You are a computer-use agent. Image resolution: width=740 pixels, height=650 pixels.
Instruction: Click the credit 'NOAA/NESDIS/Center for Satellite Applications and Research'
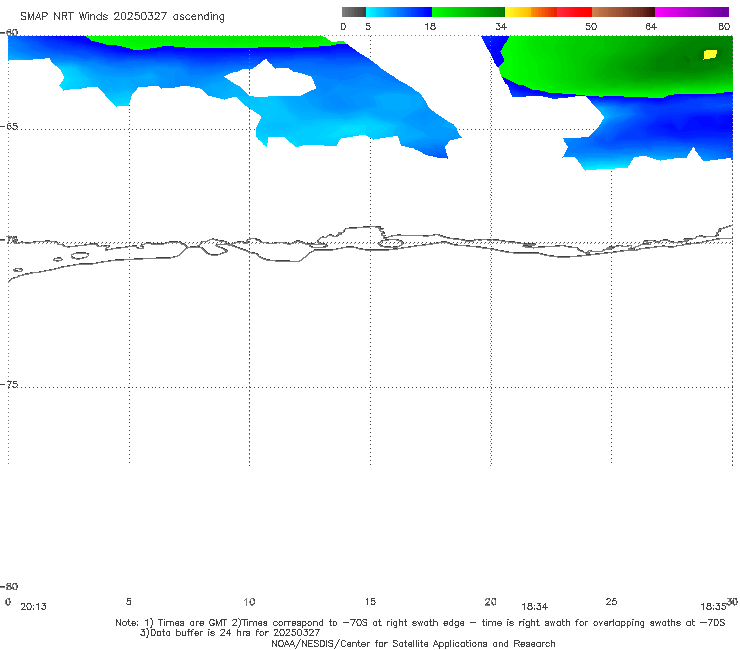(413, 644)
